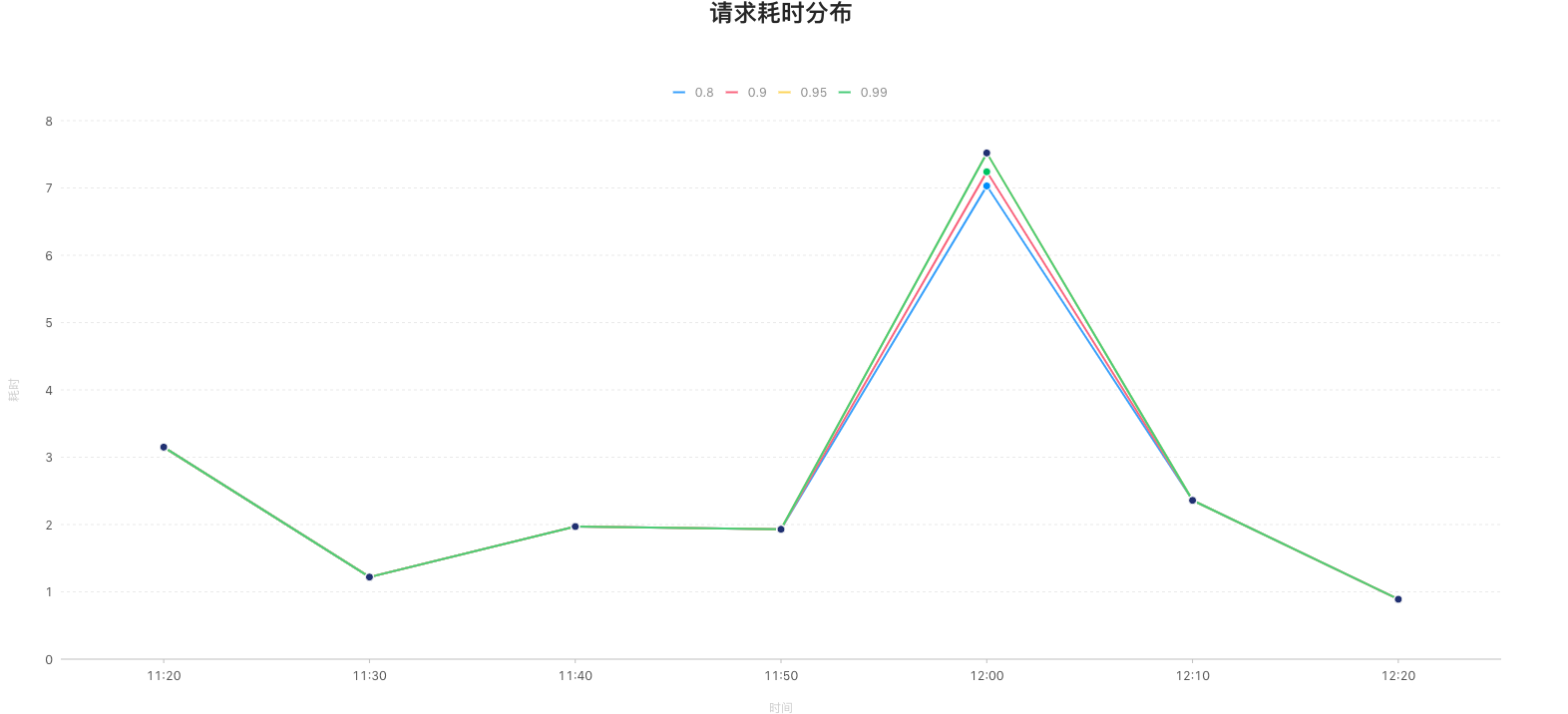Pick the data point at 11:50

781,529
